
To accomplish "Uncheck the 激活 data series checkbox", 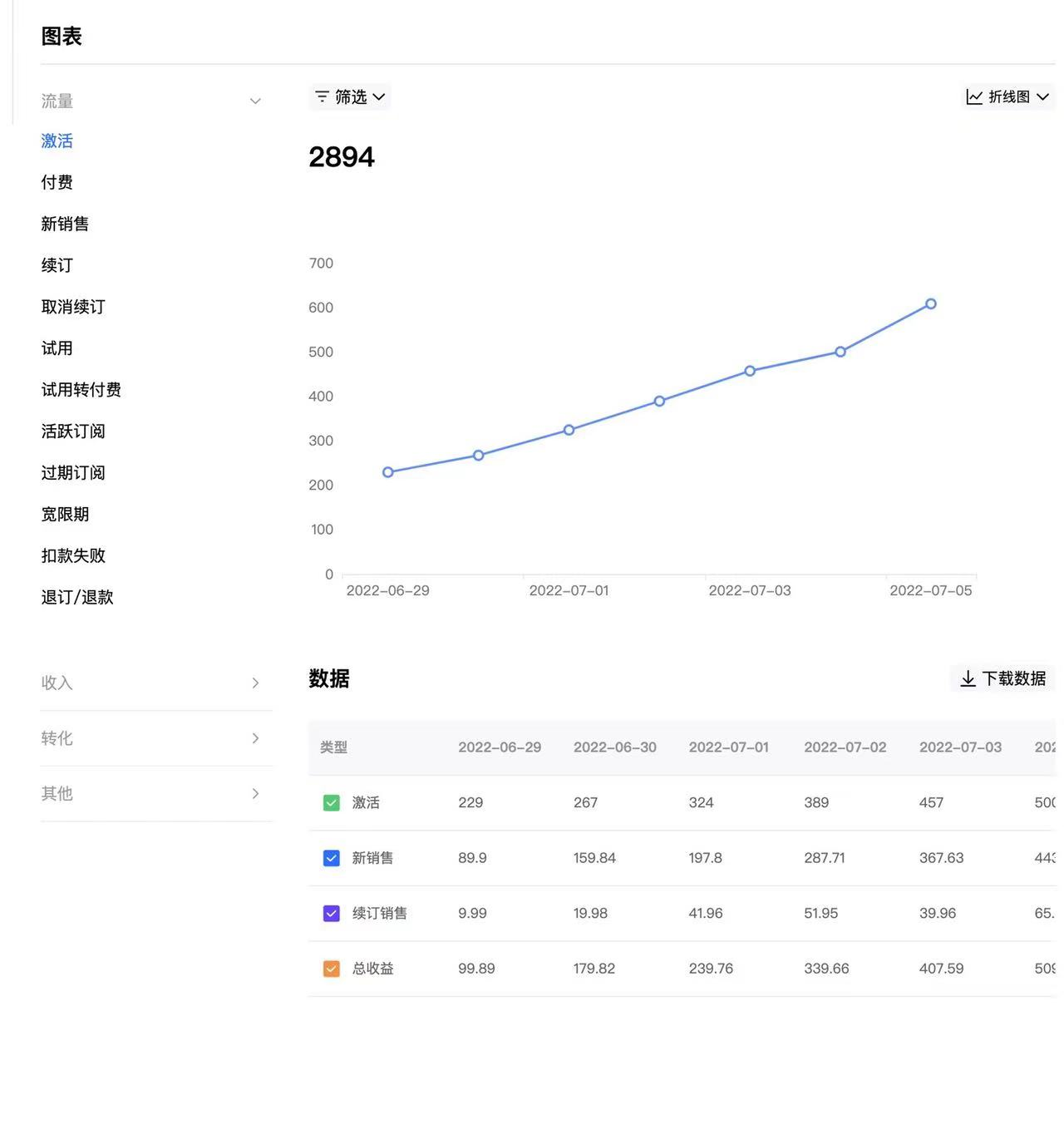I will click(x=331, y=802).
